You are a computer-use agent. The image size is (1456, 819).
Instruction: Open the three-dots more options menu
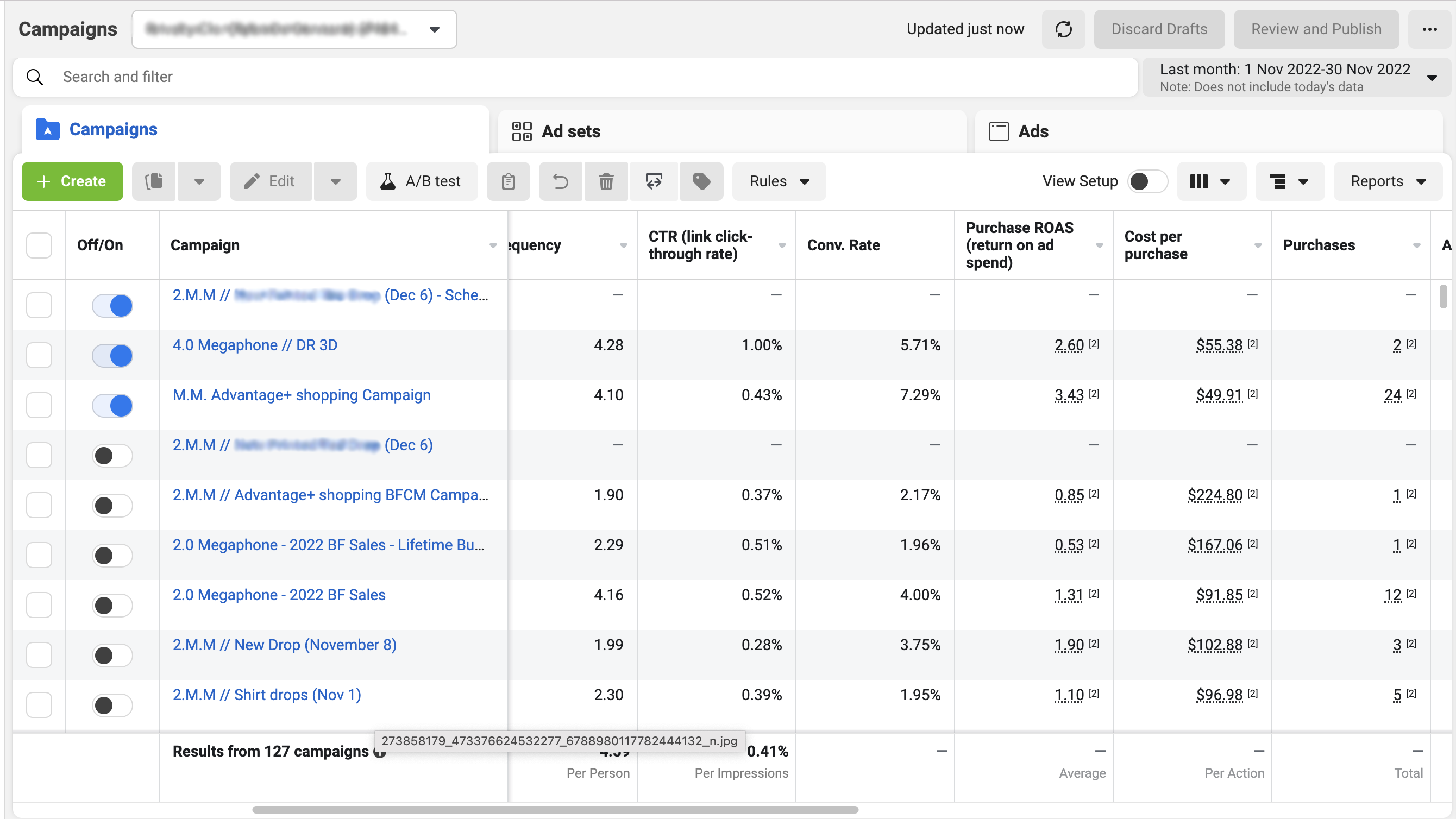click(1429, 29)
